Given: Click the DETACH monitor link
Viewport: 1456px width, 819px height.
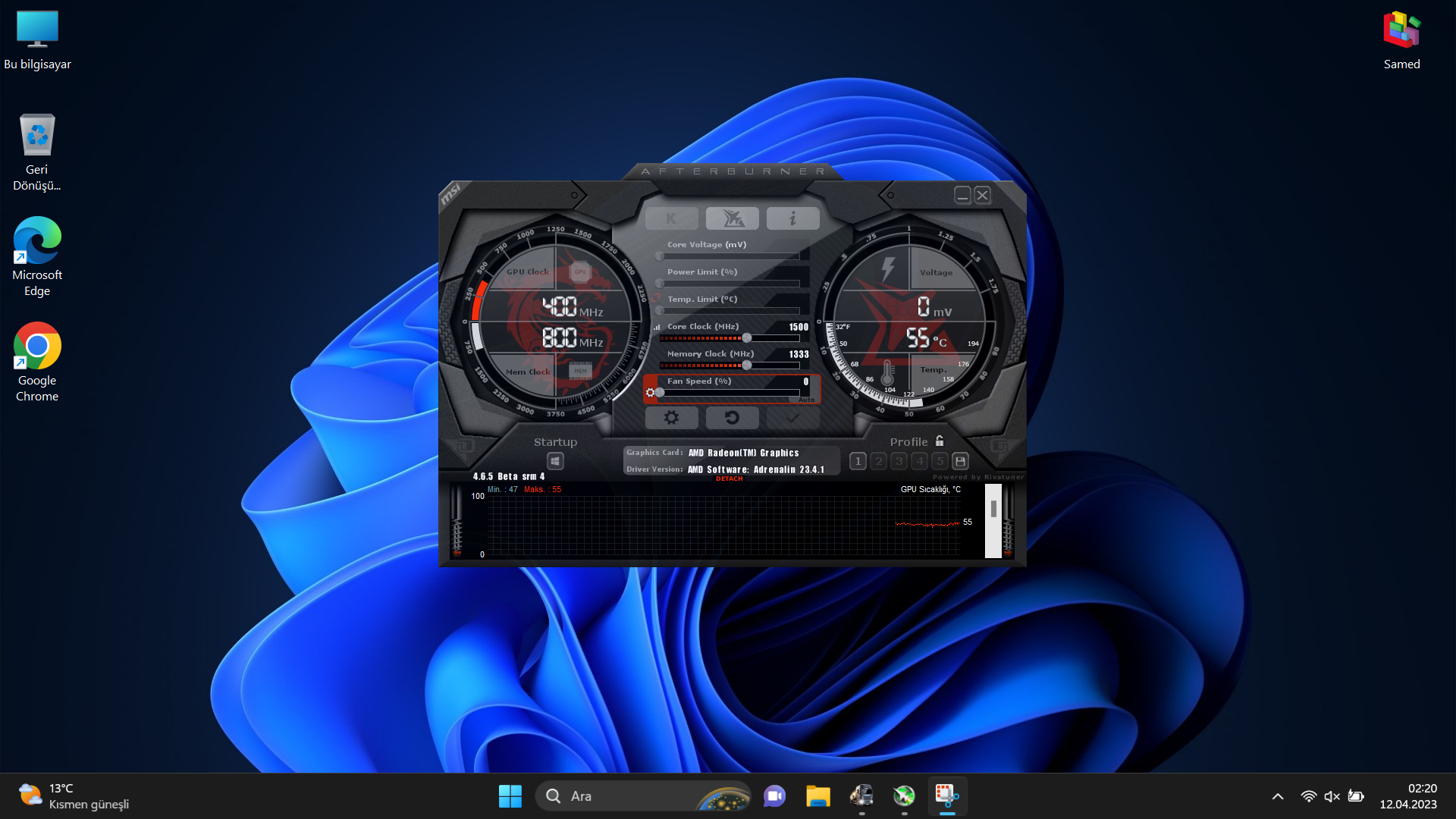Looking at the screenshot, I should coord(729,479).
